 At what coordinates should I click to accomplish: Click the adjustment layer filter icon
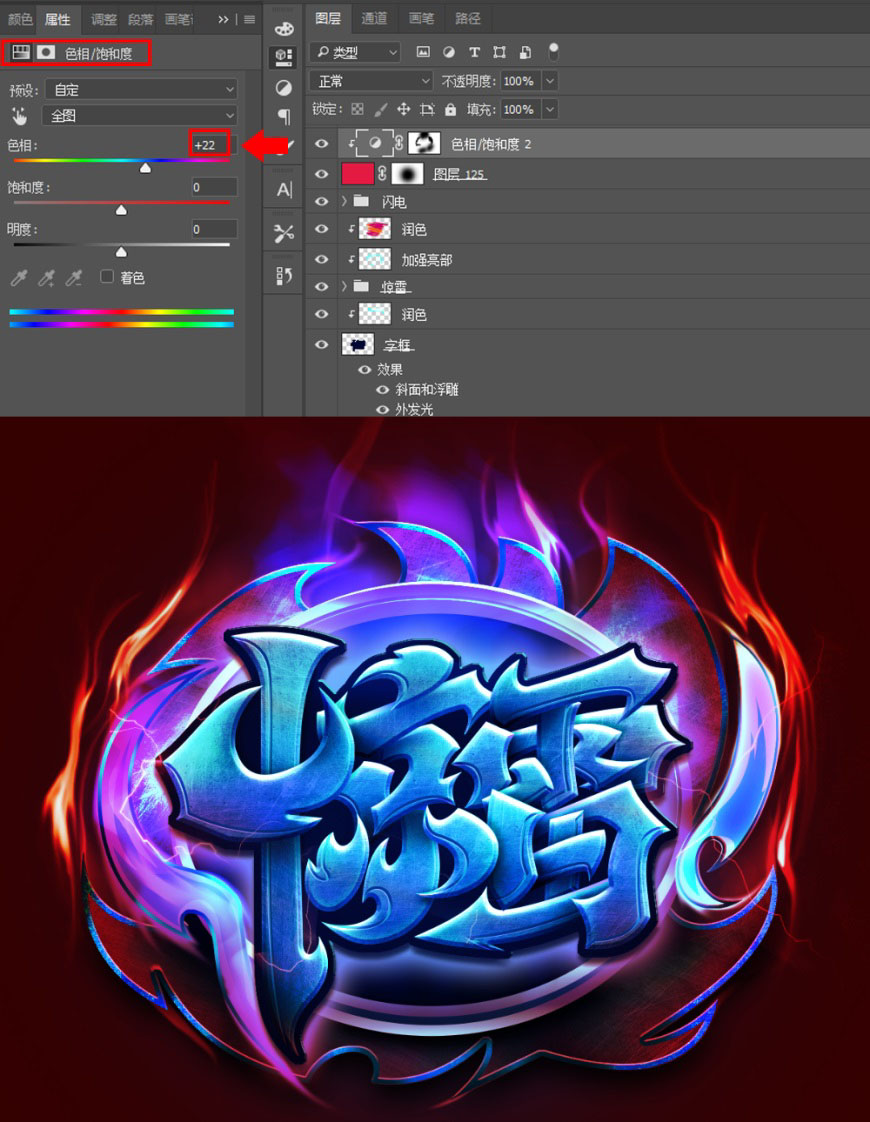click(x=449, y=52)
